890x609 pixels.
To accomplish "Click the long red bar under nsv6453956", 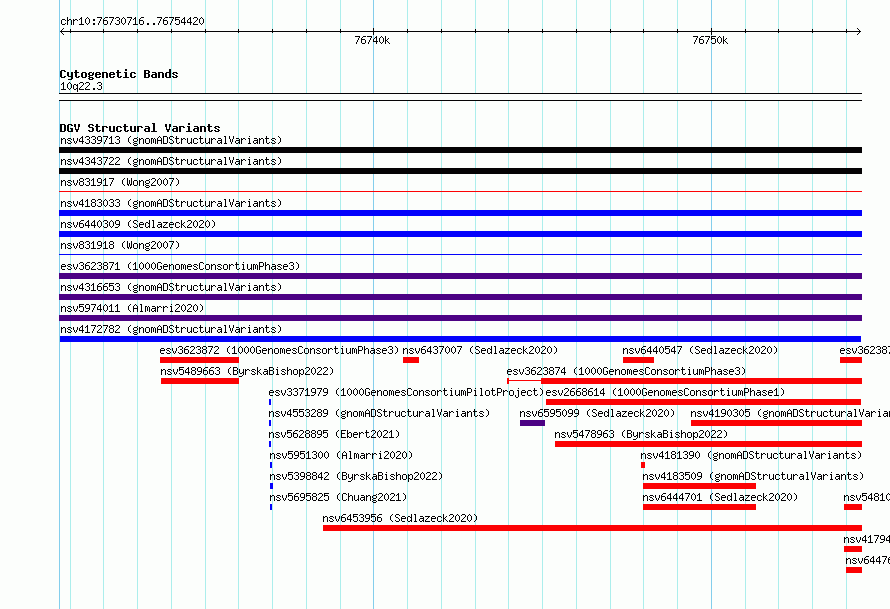I will (593, 528).
